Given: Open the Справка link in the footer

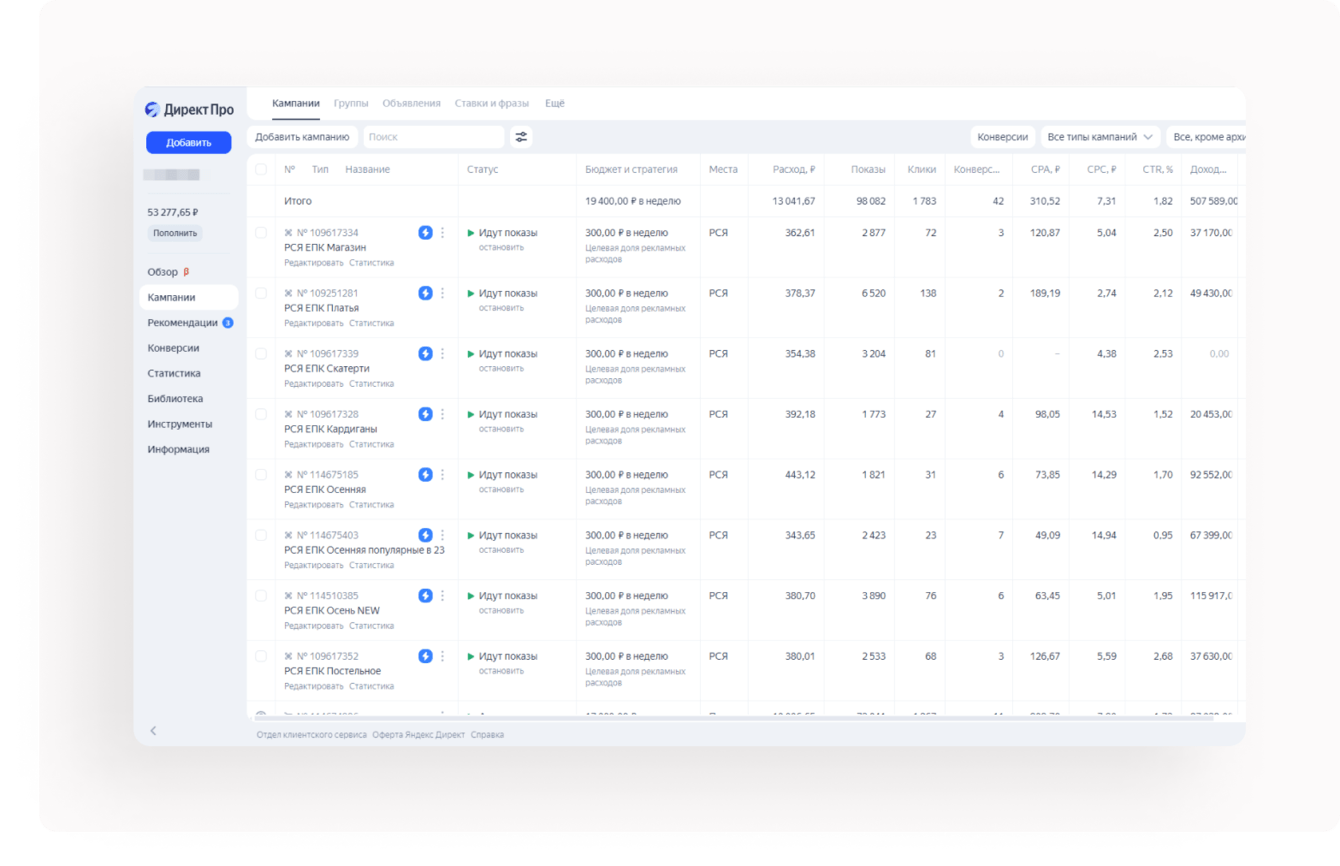Looking at the screenshot, I should point(487,735).
